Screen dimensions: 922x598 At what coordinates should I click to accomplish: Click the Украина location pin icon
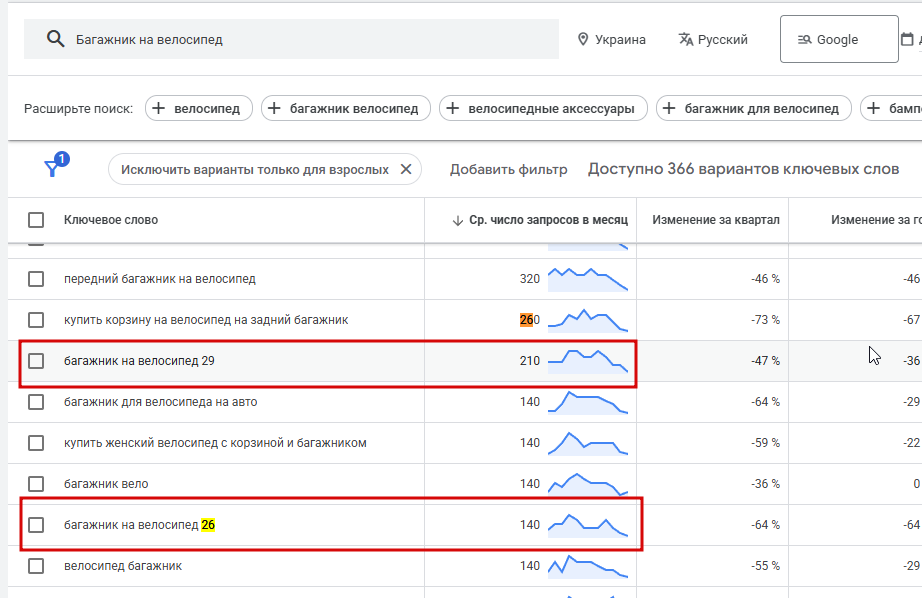(583, 40)
